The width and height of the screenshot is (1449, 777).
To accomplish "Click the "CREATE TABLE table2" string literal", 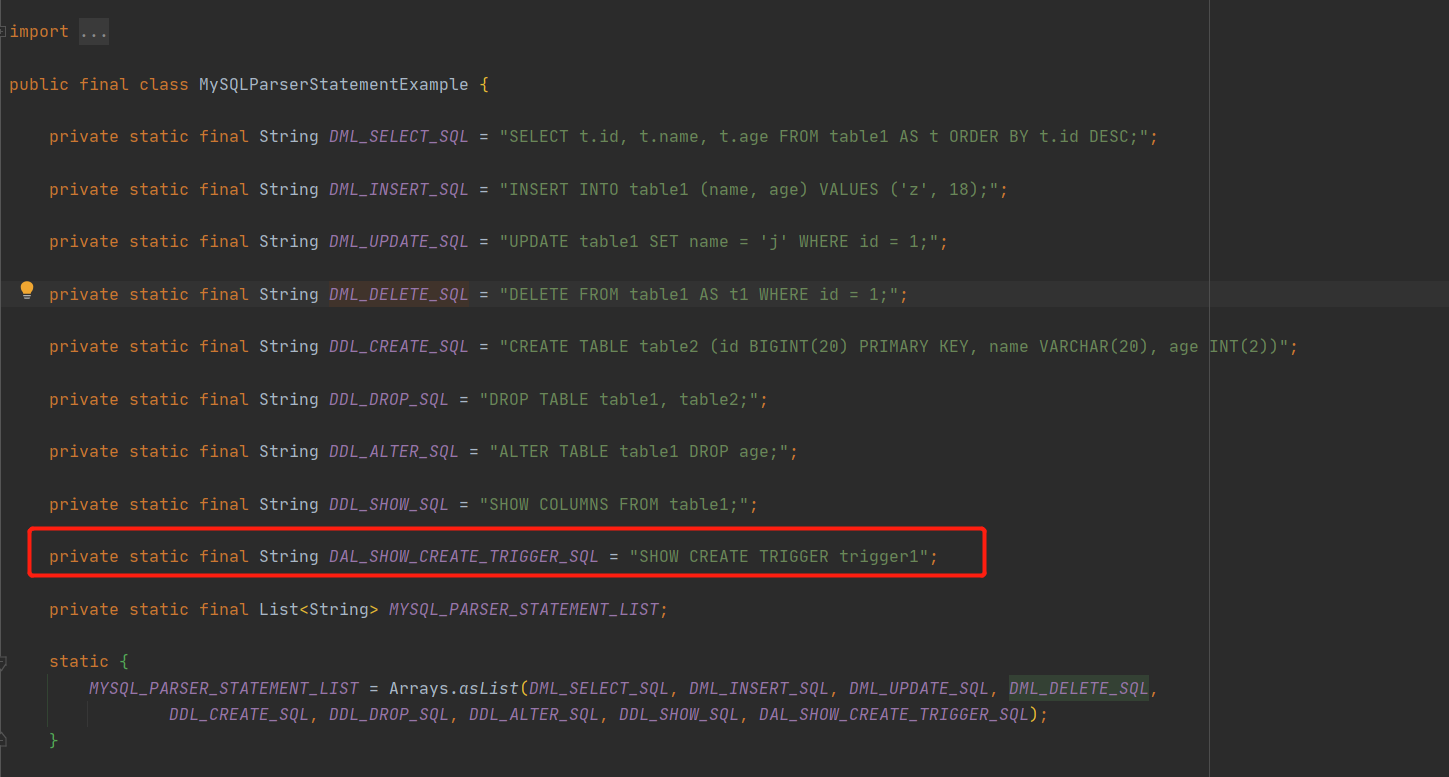I will click(x=893, y=347).
